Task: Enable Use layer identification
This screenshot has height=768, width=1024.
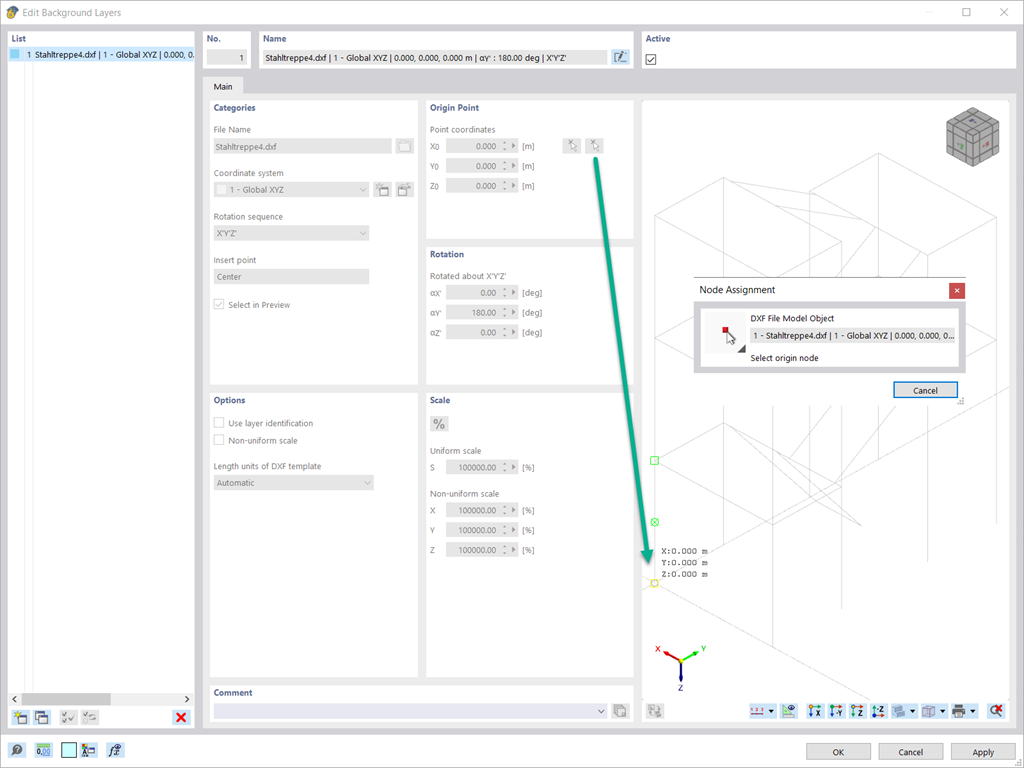Action: 217,422
